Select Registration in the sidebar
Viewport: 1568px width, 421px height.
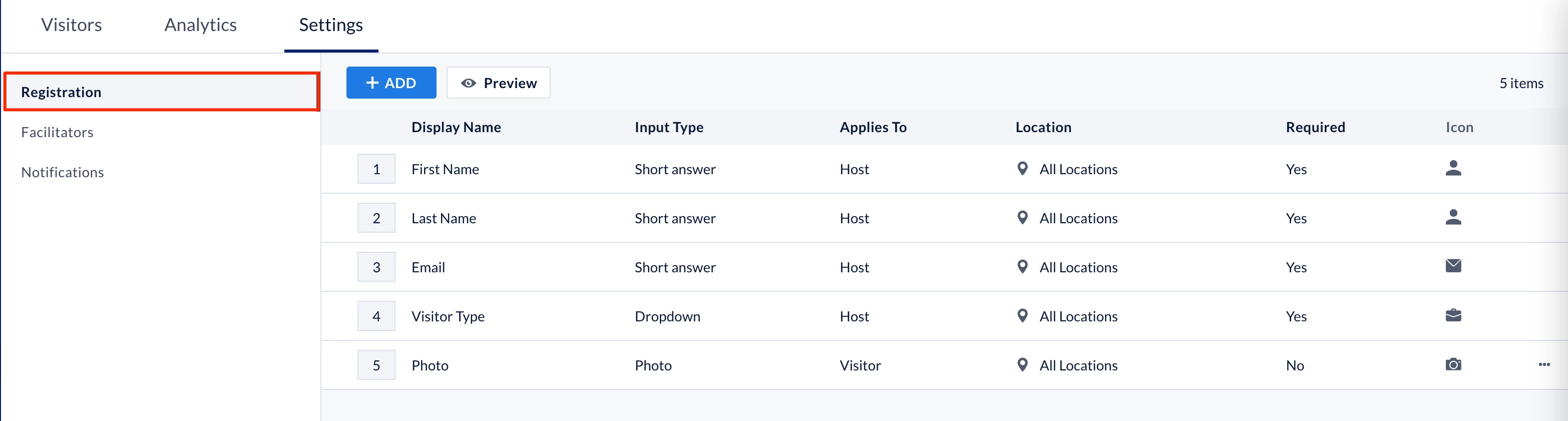click(61, 93)
